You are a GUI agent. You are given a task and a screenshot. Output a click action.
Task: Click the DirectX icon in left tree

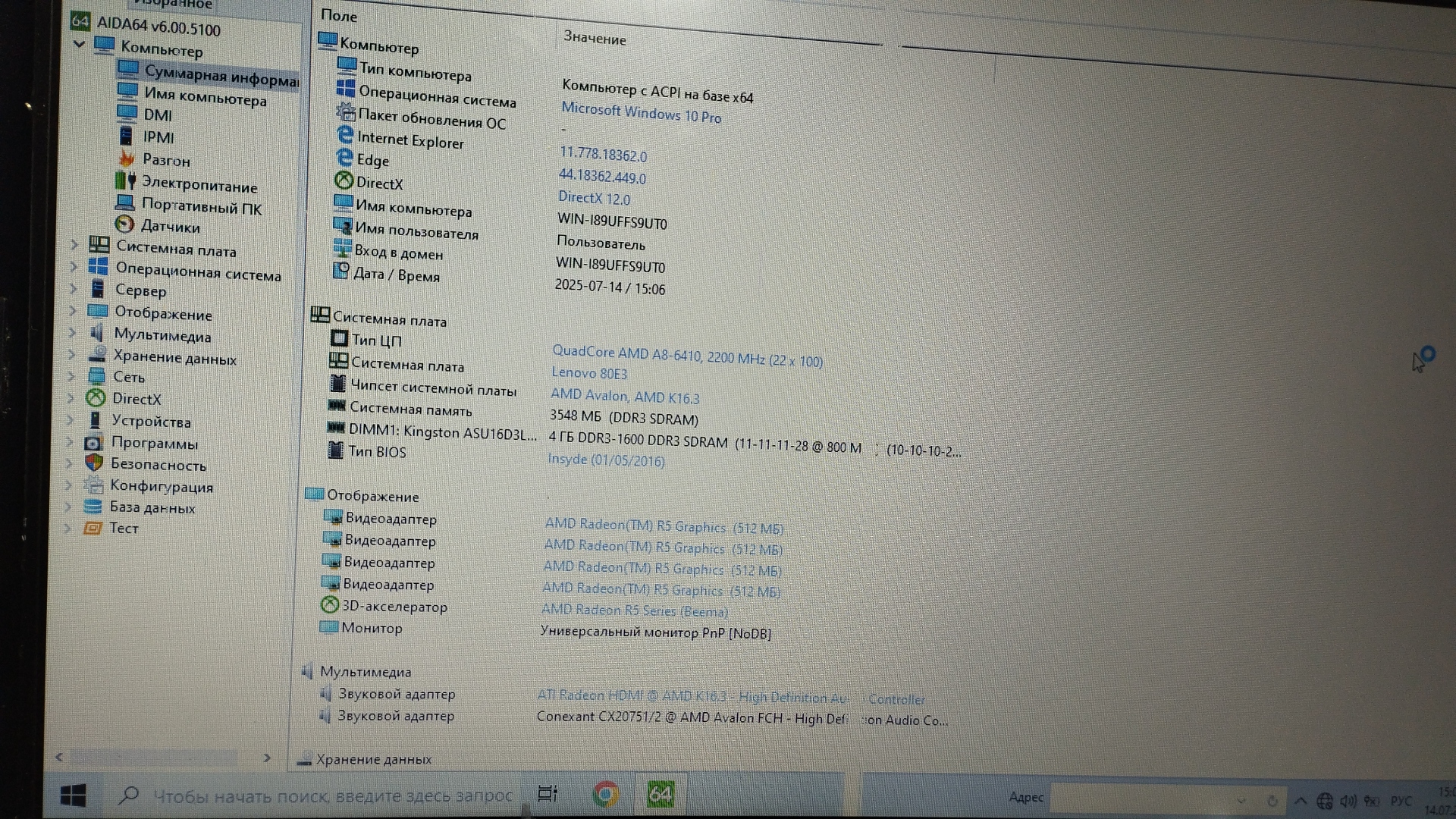pos(96,398)
